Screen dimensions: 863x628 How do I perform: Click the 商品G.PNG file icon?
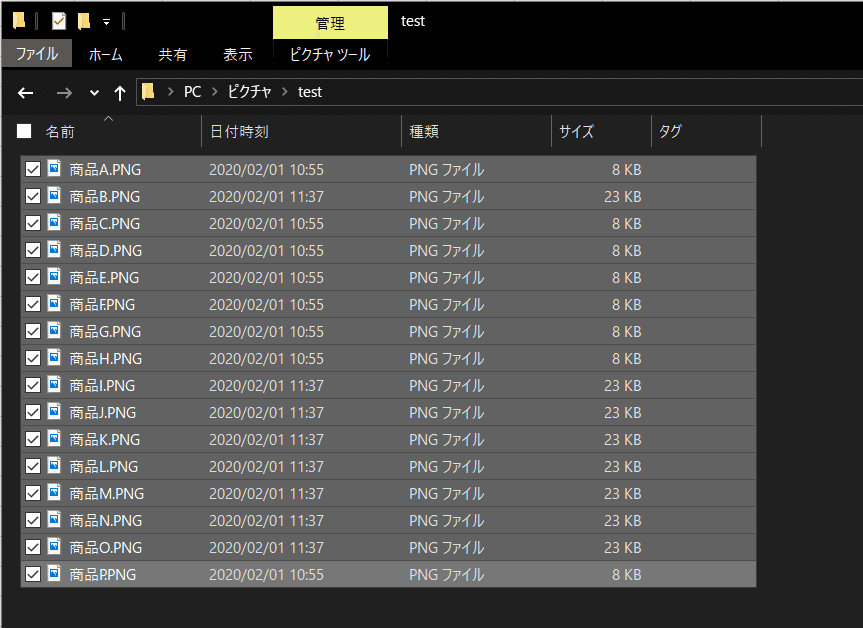point(54,330)
